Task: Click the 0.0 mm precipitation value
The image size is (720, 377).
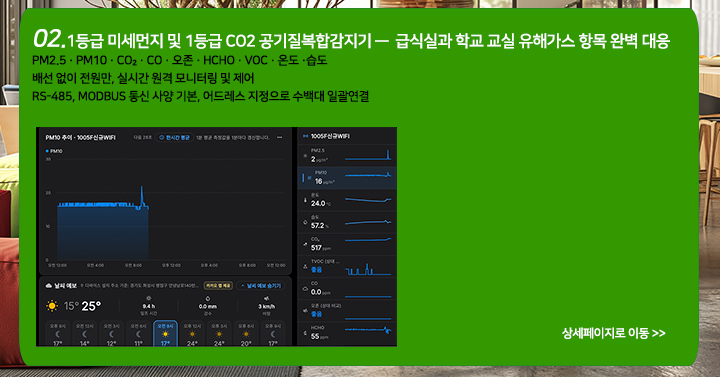Action: tap(208, 306)
